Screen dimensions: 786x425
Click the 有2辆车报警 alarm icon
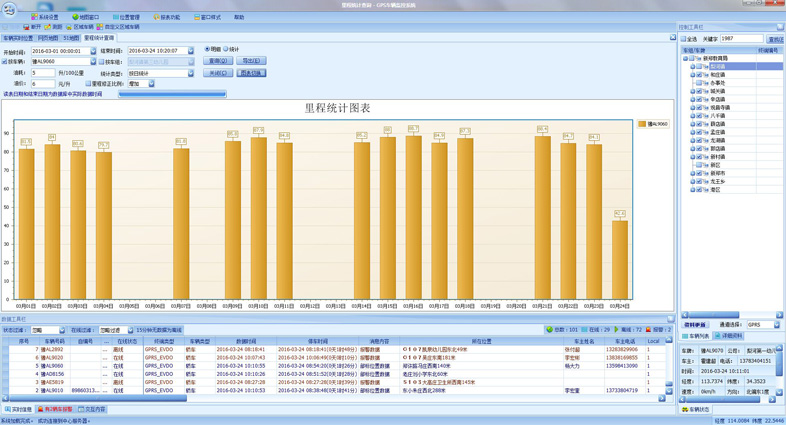coord(40,409)
